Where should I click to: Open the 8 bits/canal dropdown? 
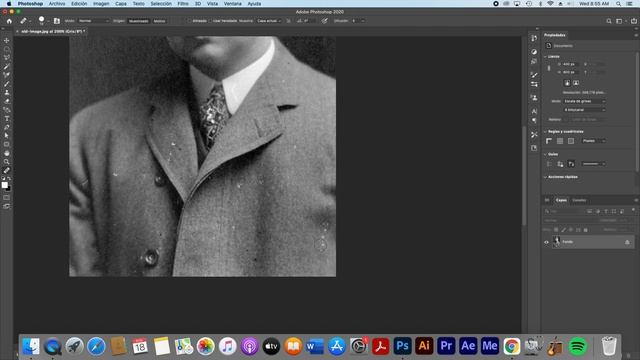coord(584,110)
